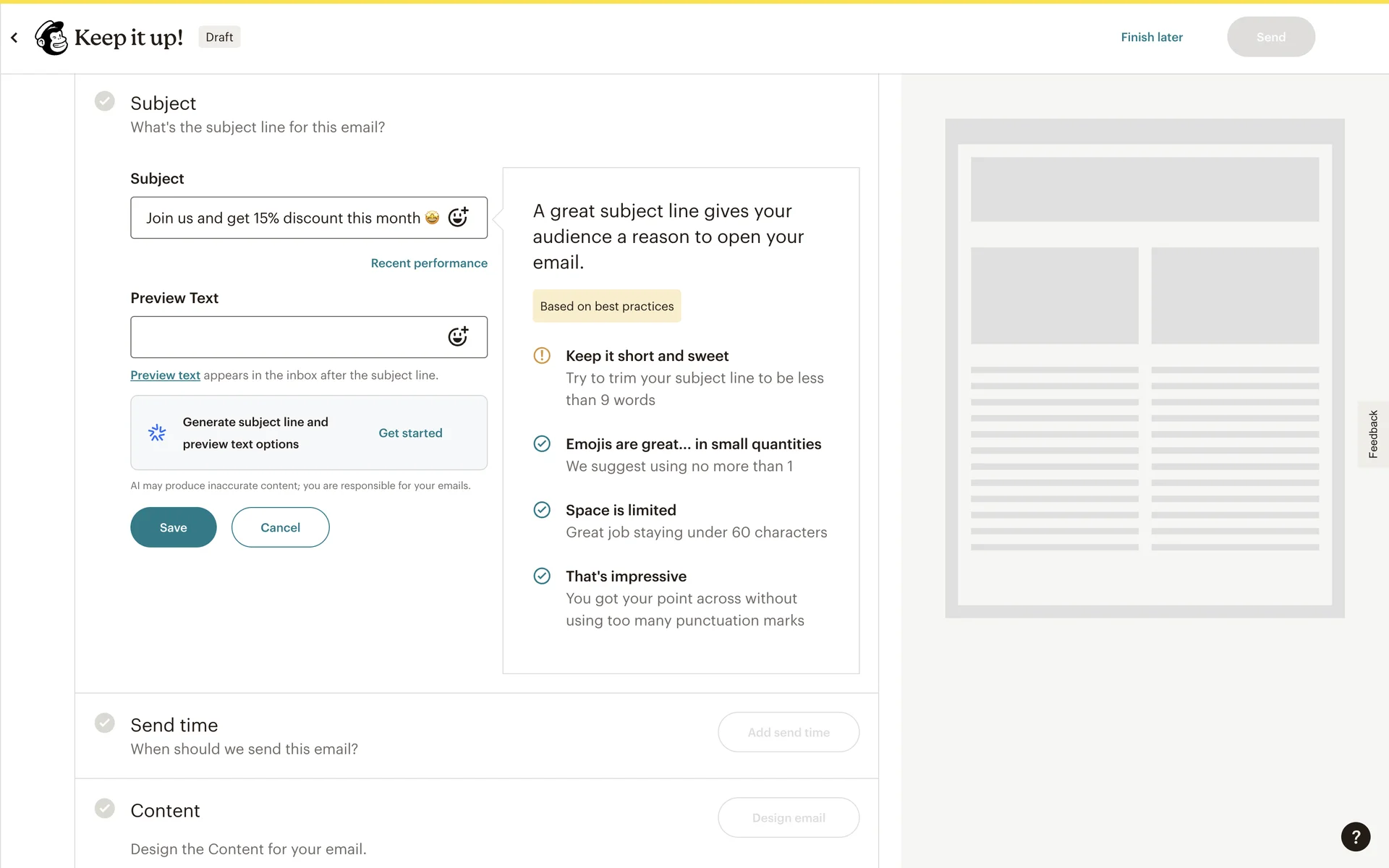Click Get started for AI options

coord(410,433)
